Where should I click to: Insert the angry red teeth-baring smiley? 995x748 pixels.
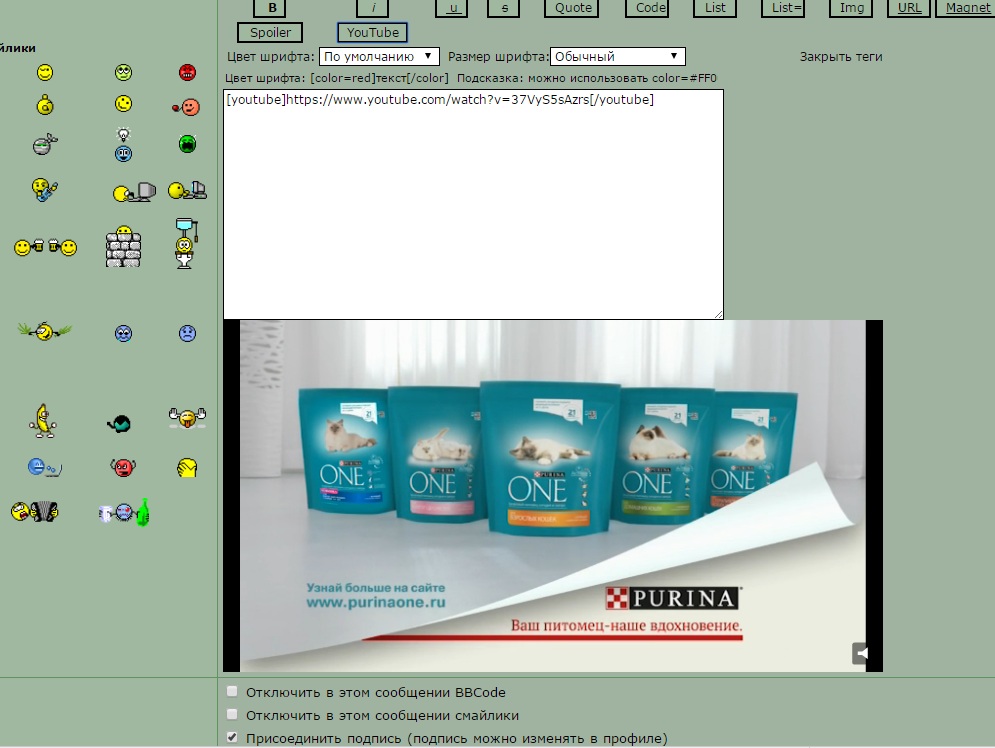tap(187, 72)
